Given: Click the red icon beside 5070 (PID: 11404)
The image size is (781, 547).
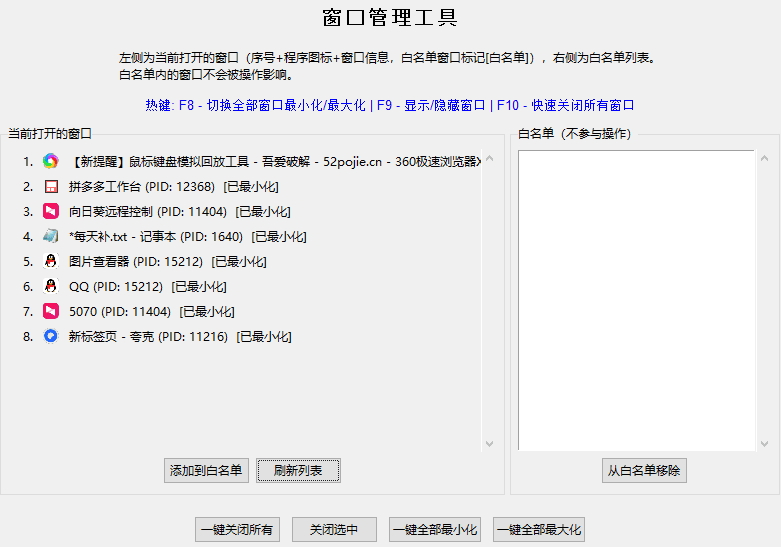Looking at the screenshot, I should pyautogui.click(x=50, y=311).
